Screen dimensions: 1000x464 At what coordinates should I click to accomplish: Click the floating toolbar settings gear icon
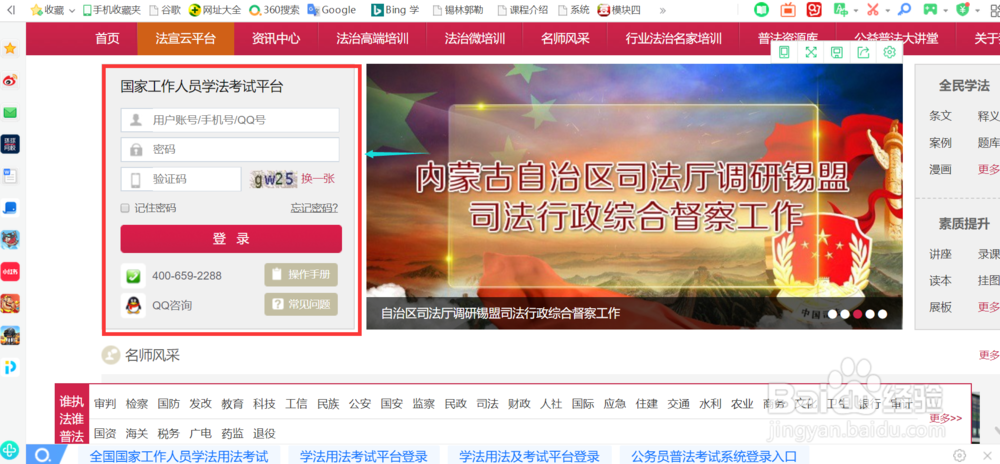[889, 52]
